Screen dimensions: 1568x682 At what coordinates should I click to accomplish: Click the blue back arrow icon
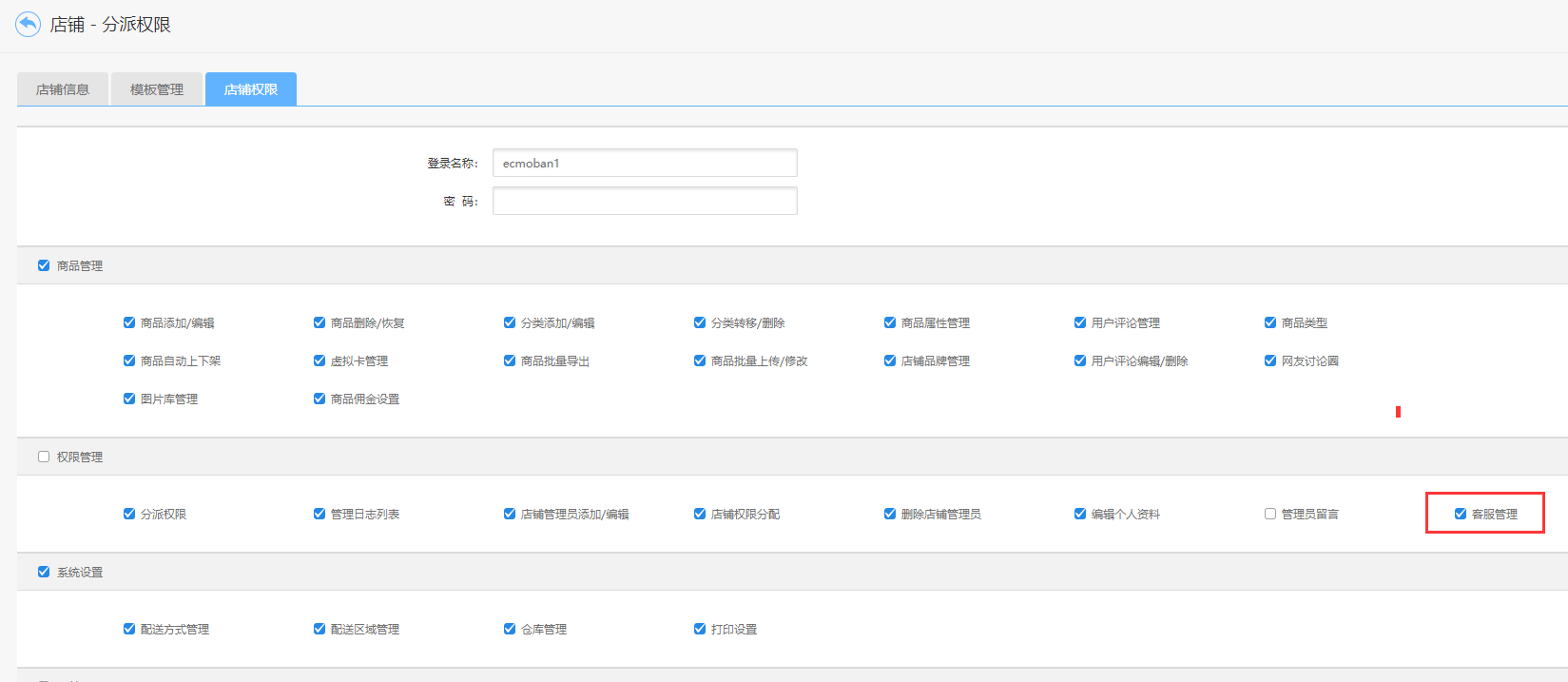click(28, 24)
